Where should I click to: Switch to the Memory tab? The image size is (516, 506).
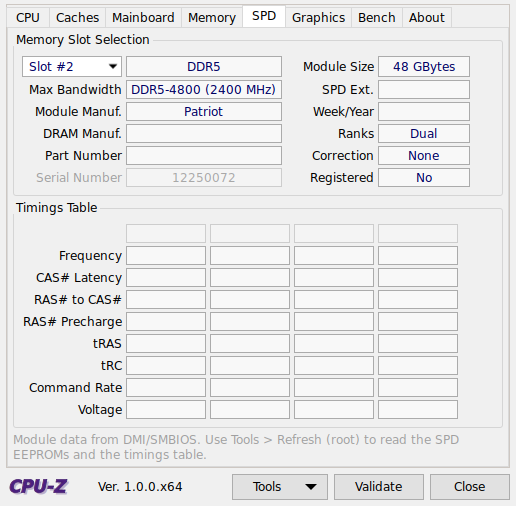[x=212, y=18]
